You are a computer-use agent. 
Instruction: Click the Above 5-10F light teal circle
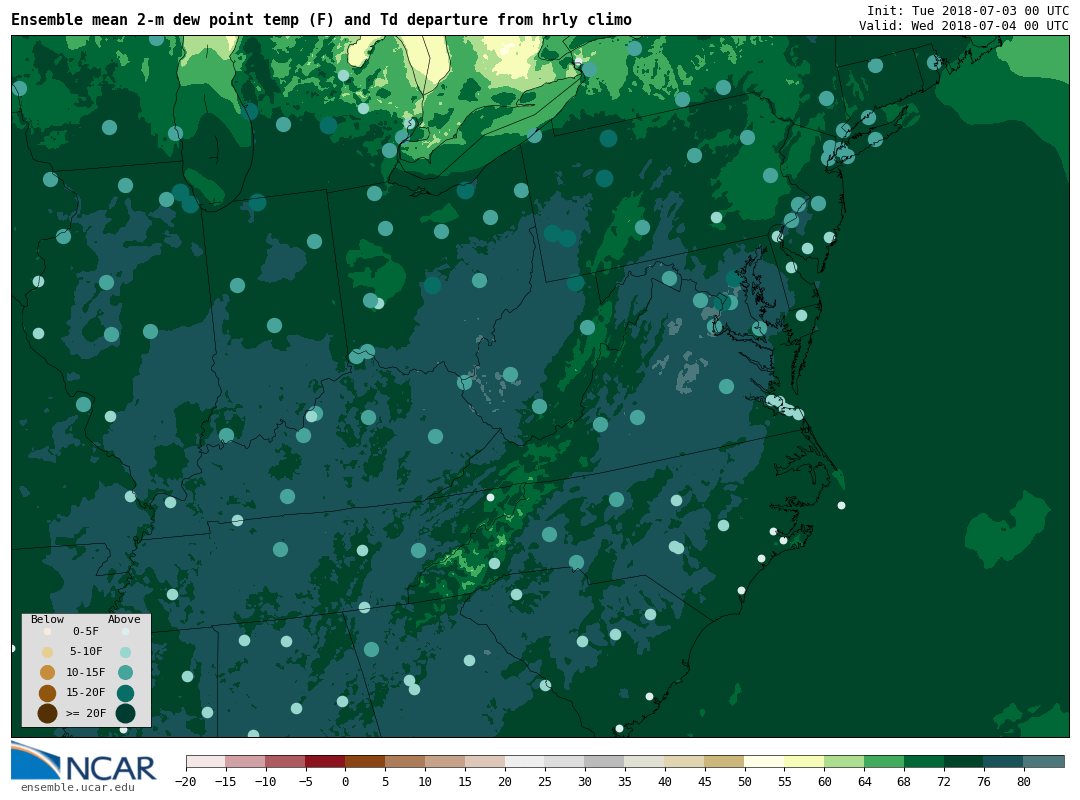click(125, 652)
